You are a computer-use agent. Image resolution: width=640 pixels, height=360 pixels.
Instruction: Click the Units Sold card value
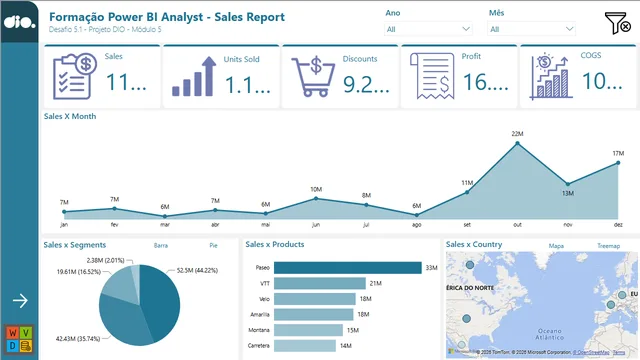(x=247, y=85)
